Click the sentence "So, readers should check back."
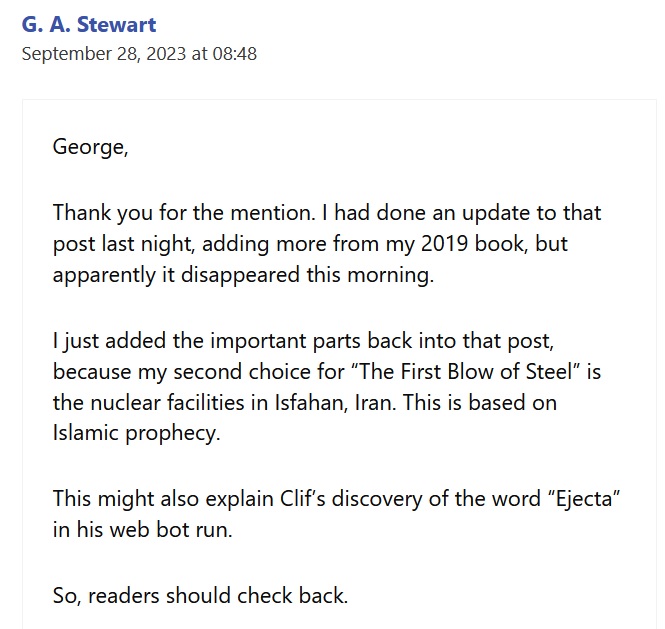Viewport: 665px width, 629px height. coord(200,595)
